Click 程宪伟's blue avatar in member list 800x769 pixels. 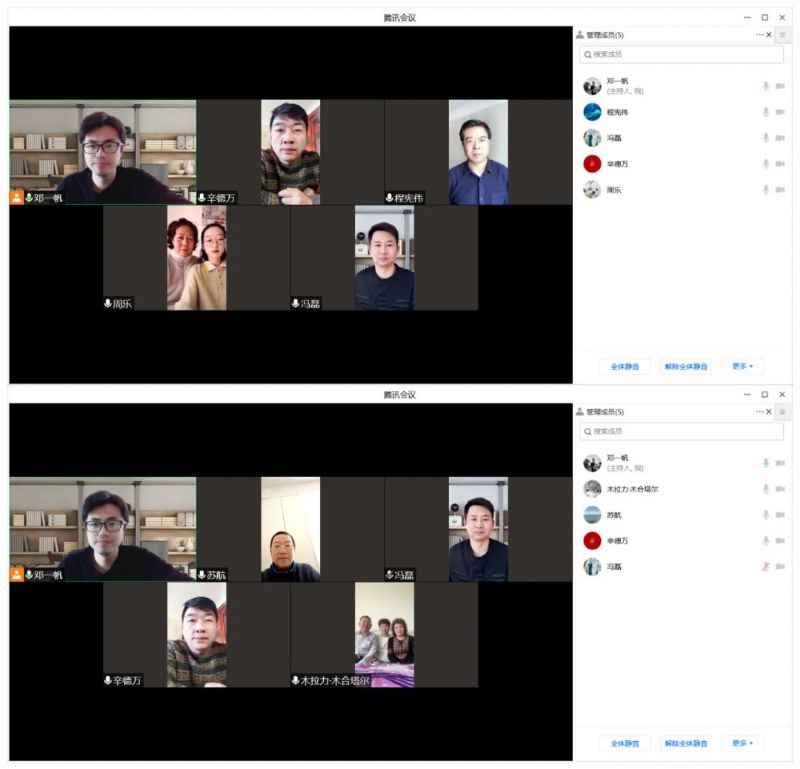(x=592, y=112)
